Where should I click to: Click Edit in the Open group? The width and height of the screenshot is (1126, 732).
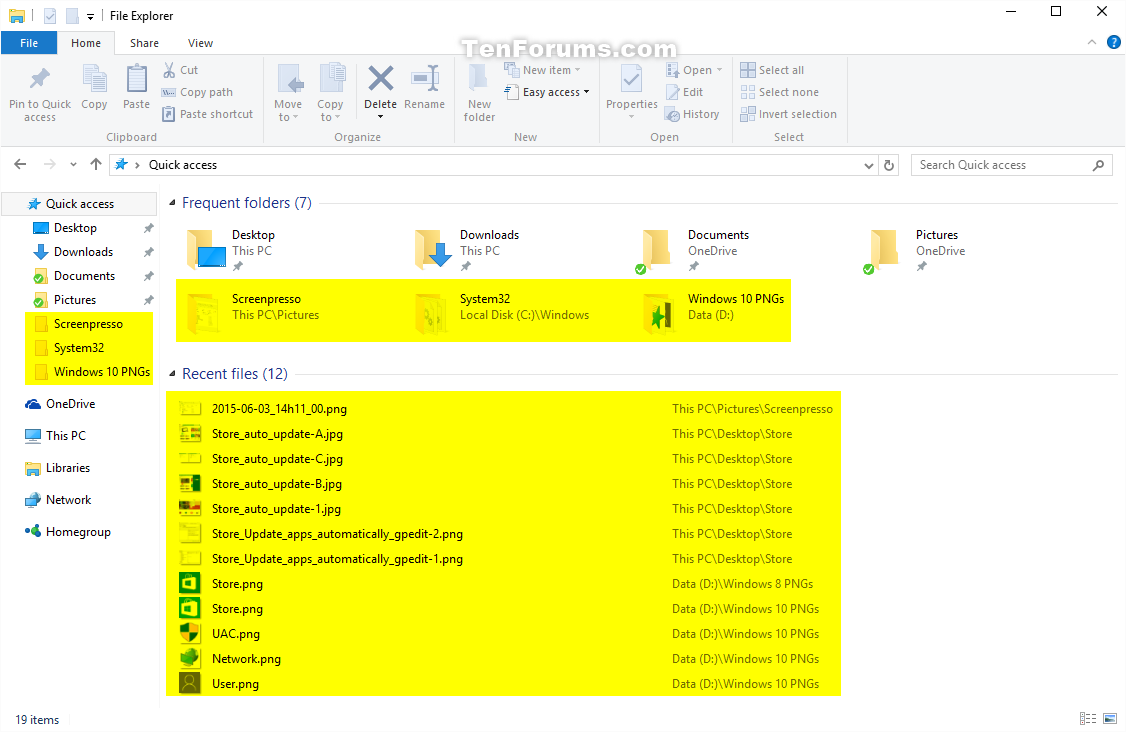(x=685, y=92)
